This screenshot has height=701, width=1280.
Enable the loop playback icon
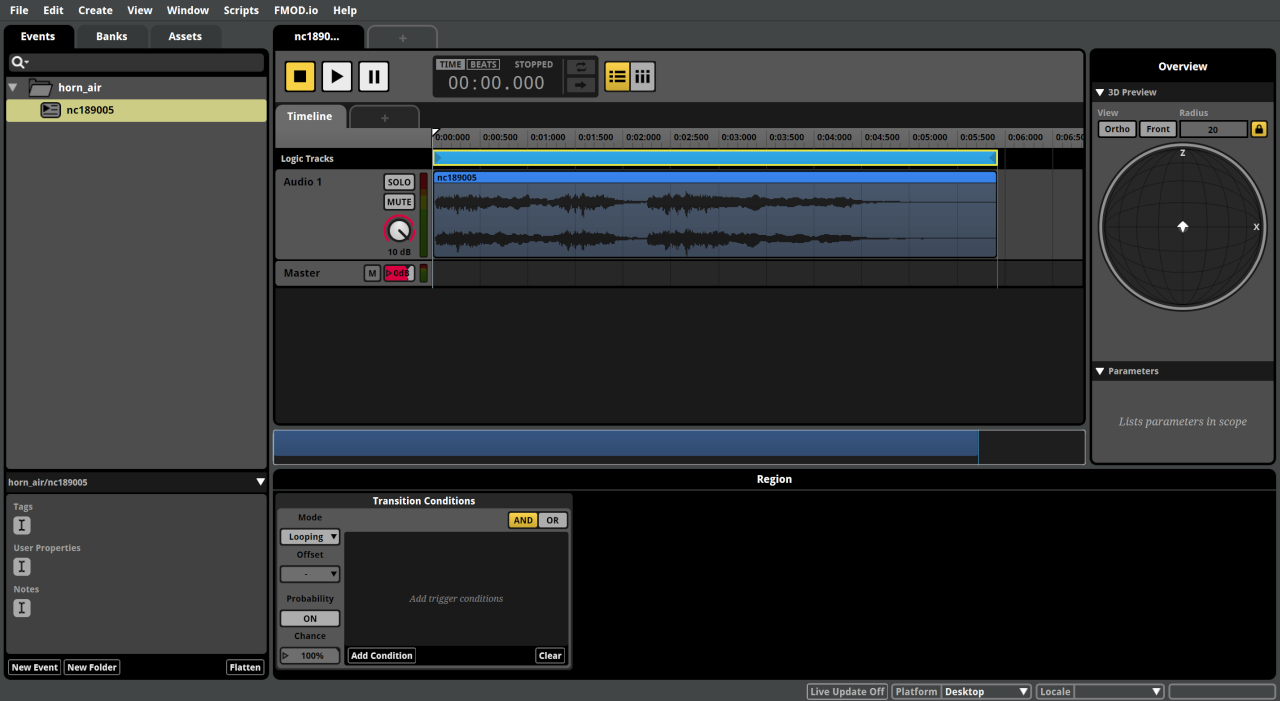580,64
